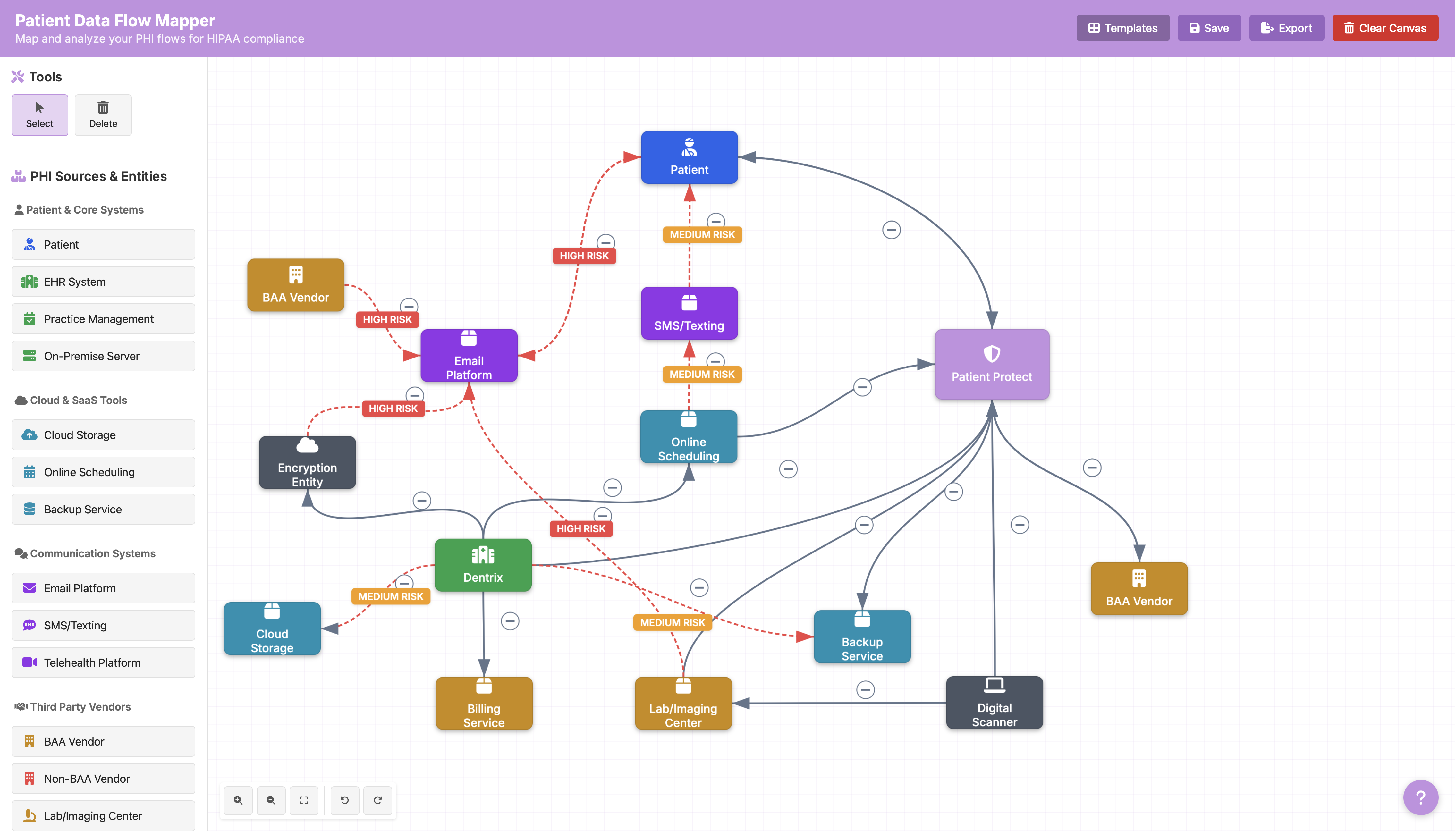The width and height of the screenshot is (1456, 835).
Task: Zoom in using the magnifier plus icon
Action: (x=238, y=800)
